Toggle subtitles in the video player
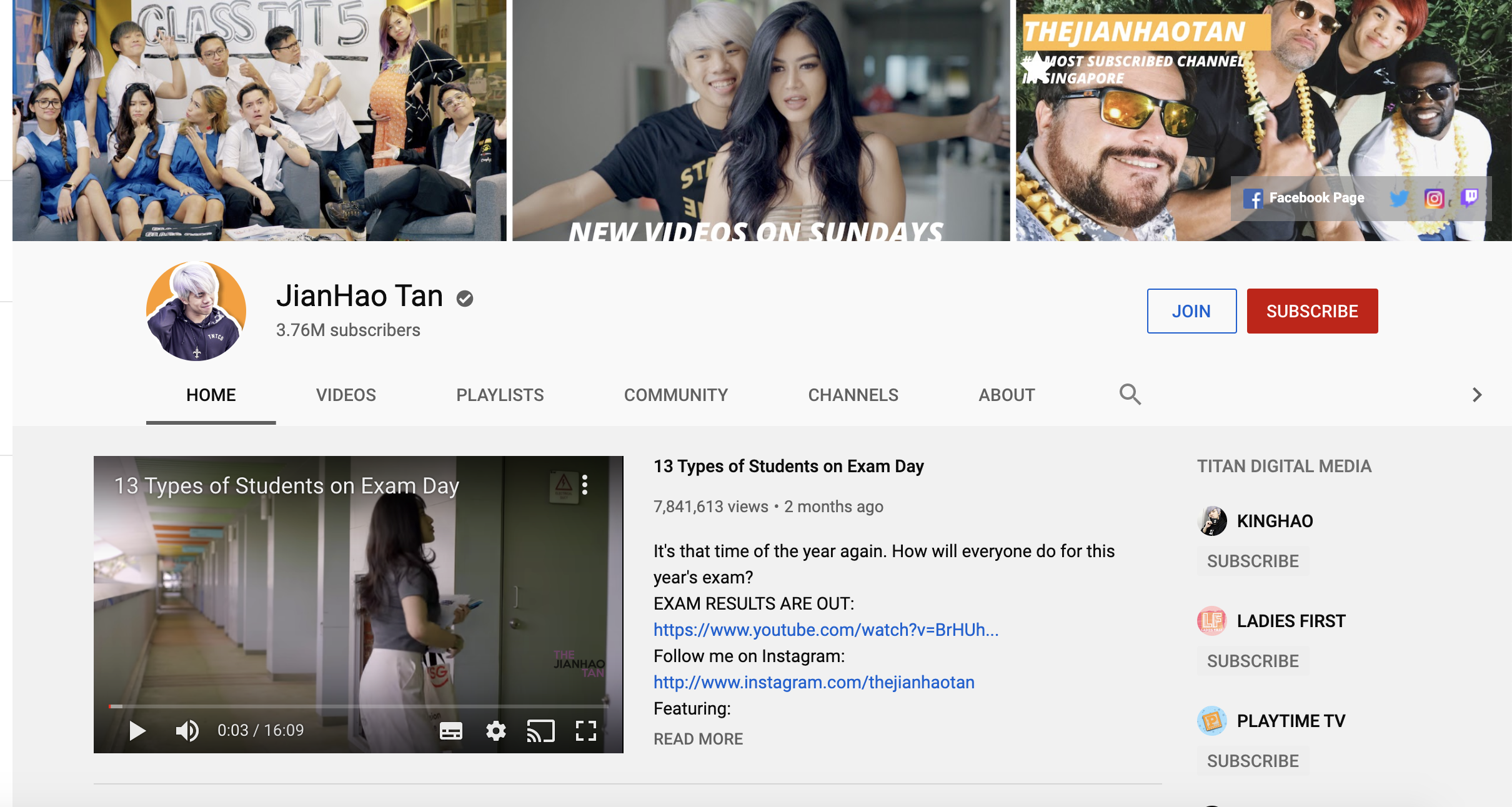 [451, 730]
